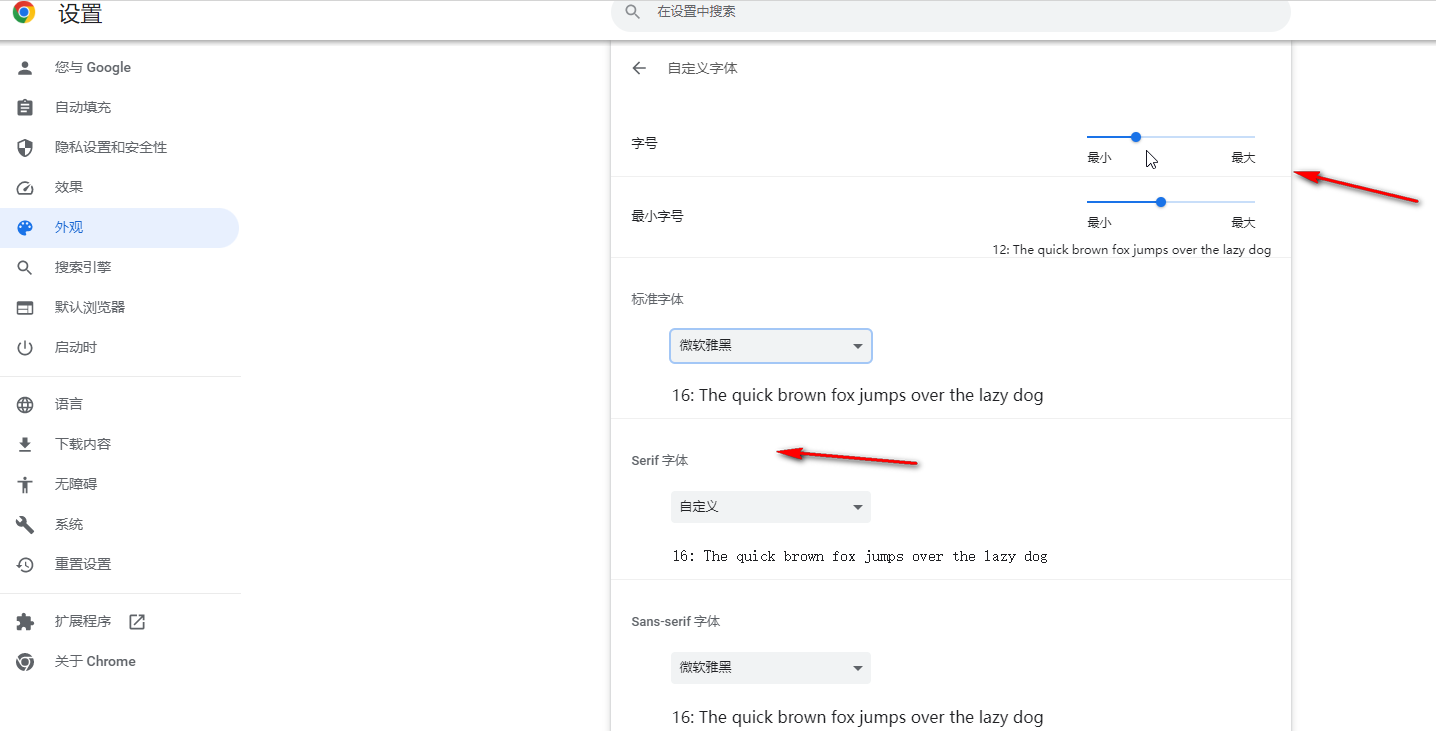Open the 效果 settings section
Viewport: 1436px width, 731px height.
pos(120,188)
